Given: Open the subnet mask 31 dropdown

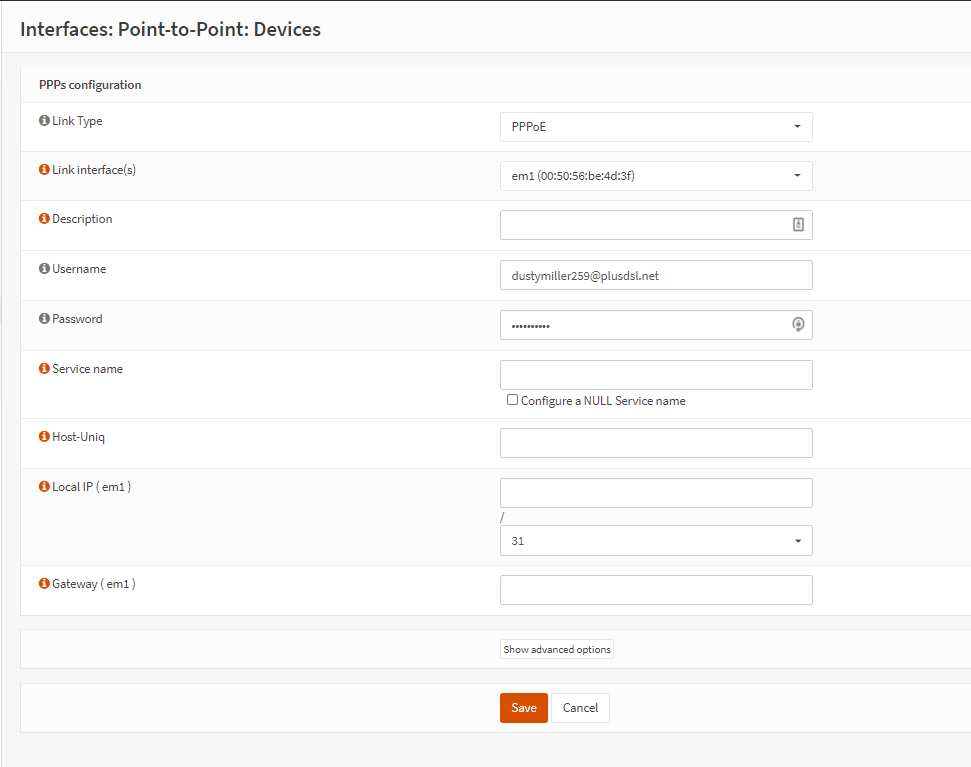Looking at the screenshot, I should click(656, 540).
